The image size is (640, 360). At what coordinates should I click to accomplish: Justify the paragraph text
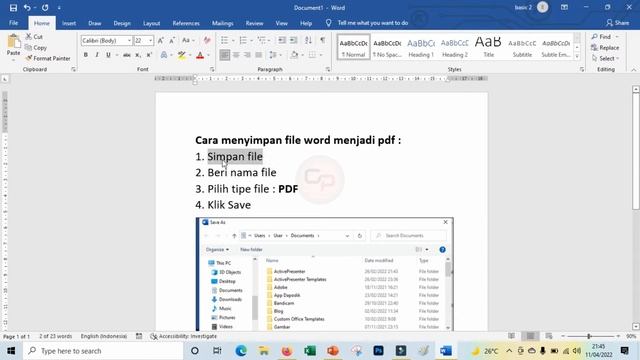point(259,55)
